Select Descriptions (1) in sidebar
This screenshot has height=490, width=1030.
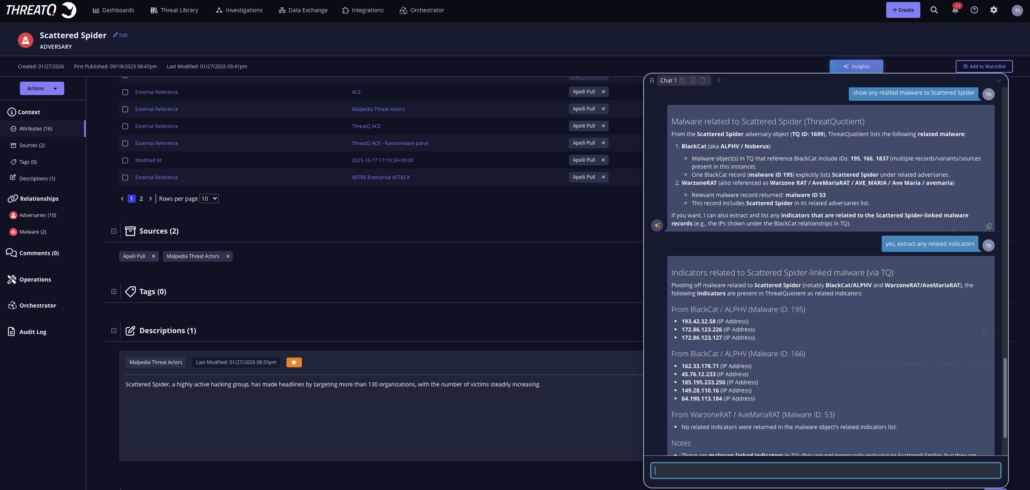[37, 178]
